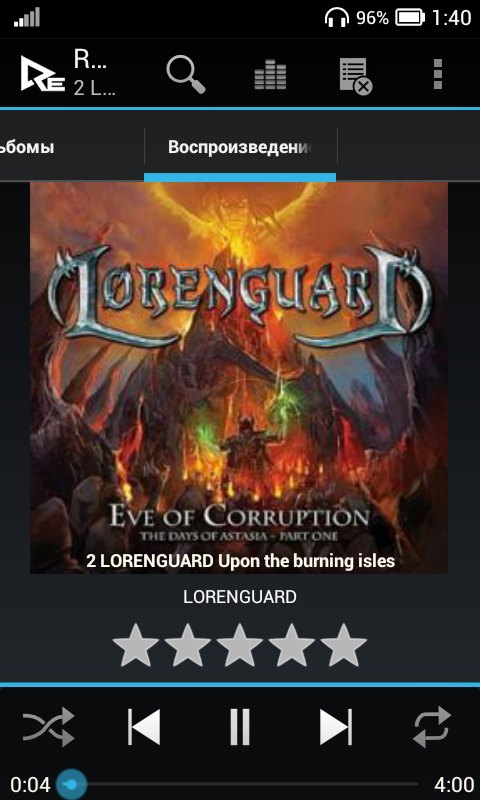Toggle repeat mode
Image resolution: width=480 pixels, height=800 pixels.
pos(432,726)
